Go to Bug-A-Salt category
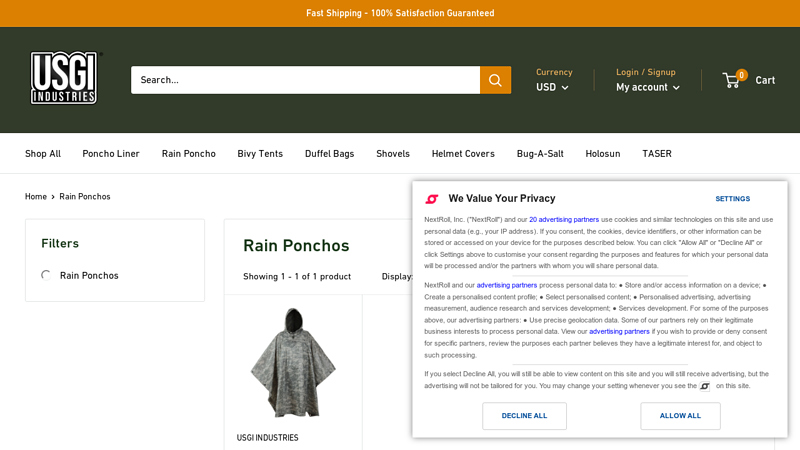This screenshot has width=800, height=450. pos(540,154)
